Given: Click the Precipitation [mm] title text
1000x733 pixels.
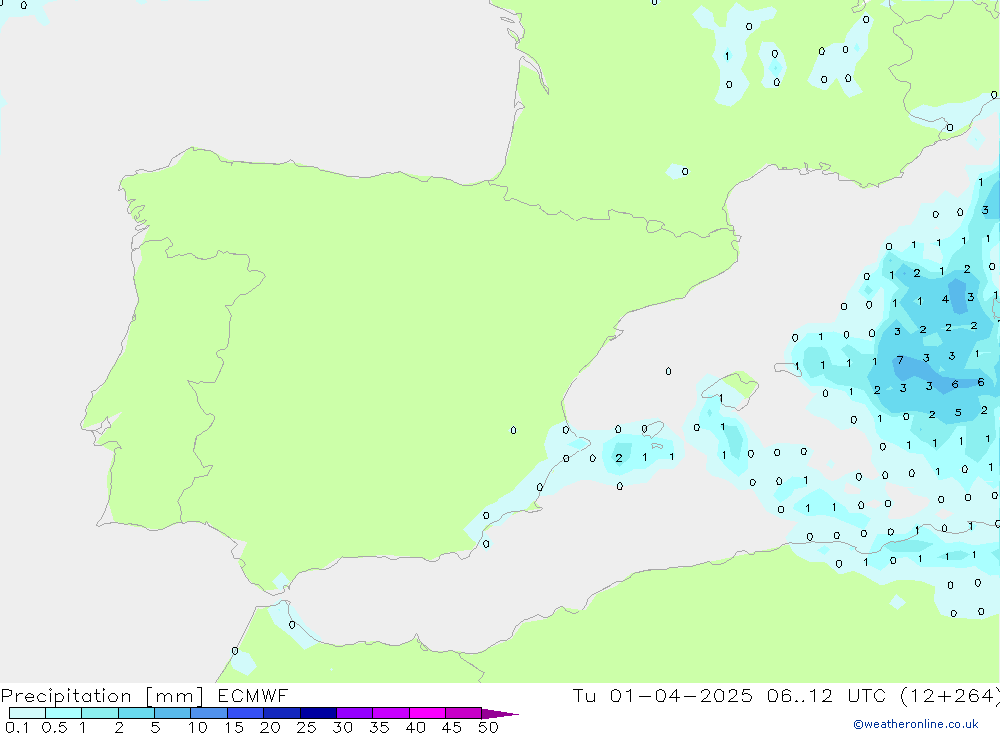Looking at the screenshot, I should 103,696.
